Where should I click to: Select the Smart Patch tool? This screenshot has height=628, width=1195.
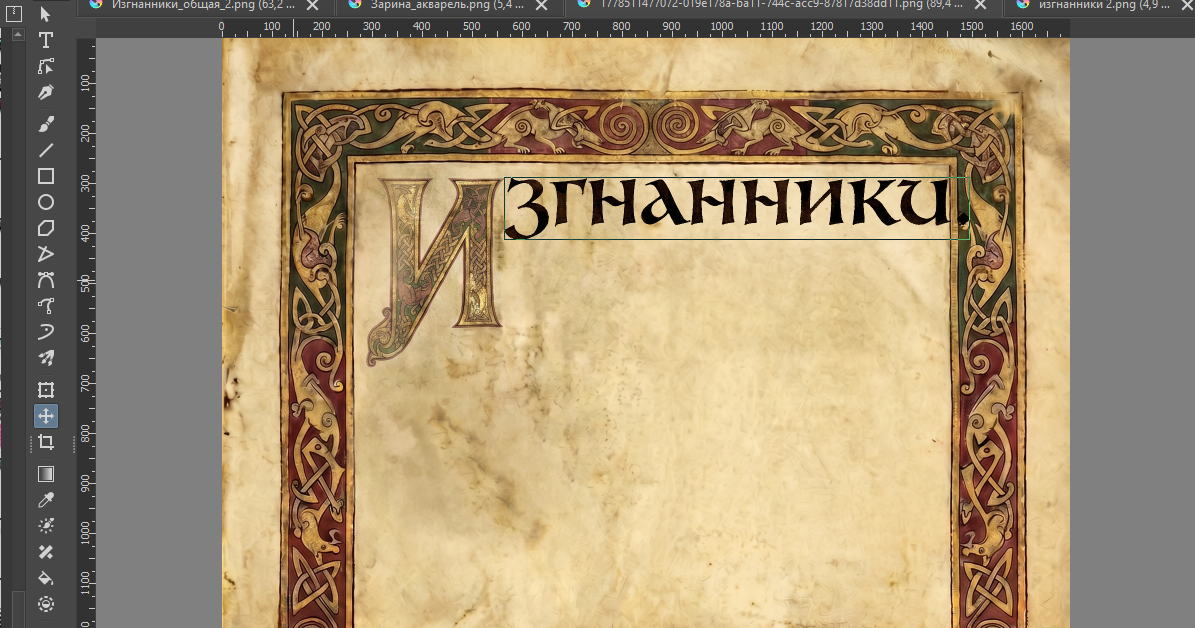pos(46,552)
